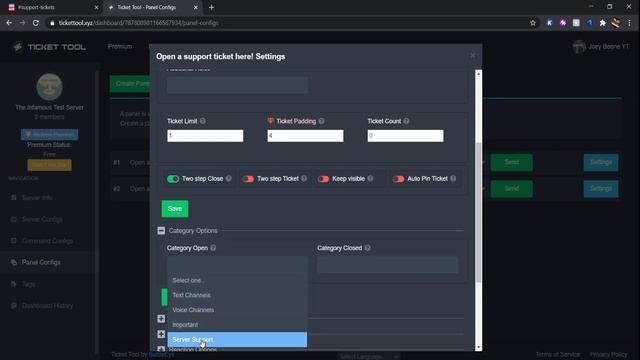
Task: Click the dialog's vertical scrollbar thumb
Action: (x=478, y=212)
